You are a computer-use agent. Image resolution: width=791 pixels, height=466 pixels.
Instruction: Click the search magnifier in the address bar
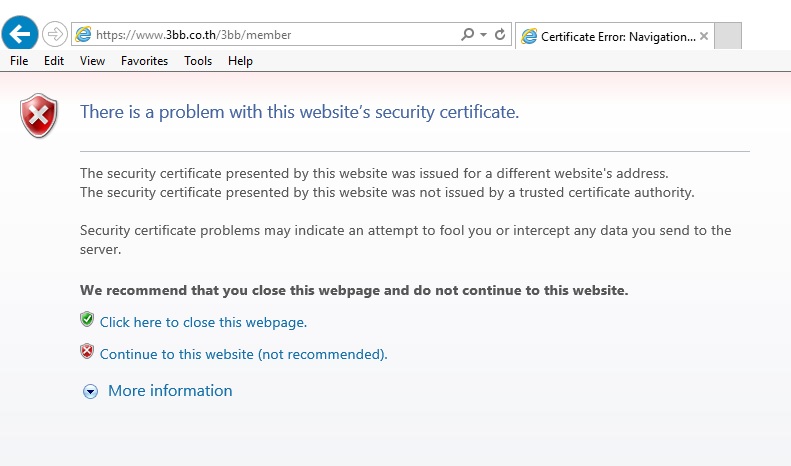click(467, 35)
